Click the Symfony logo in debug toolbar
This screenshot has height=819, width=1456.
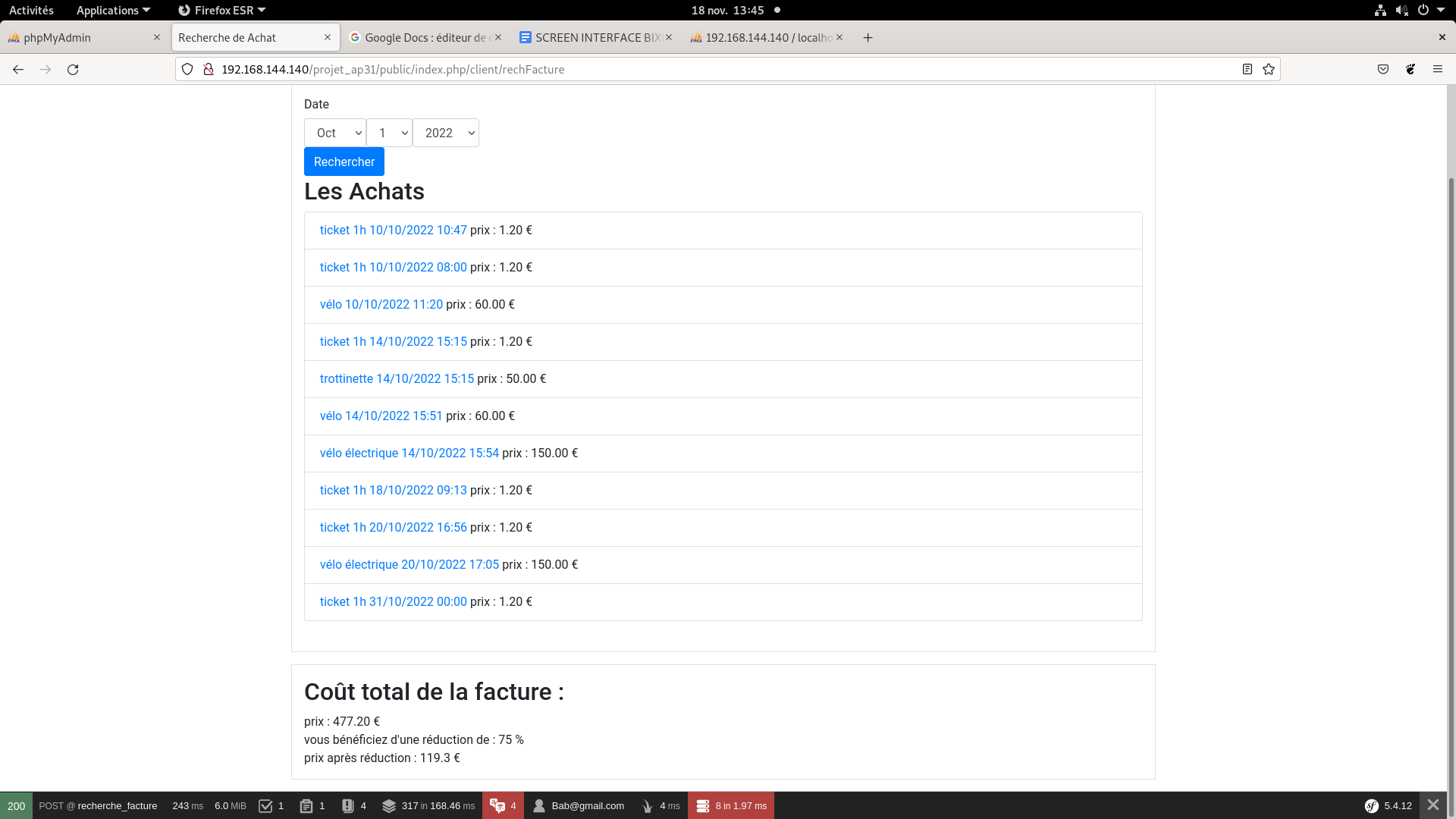[1371, 806]
